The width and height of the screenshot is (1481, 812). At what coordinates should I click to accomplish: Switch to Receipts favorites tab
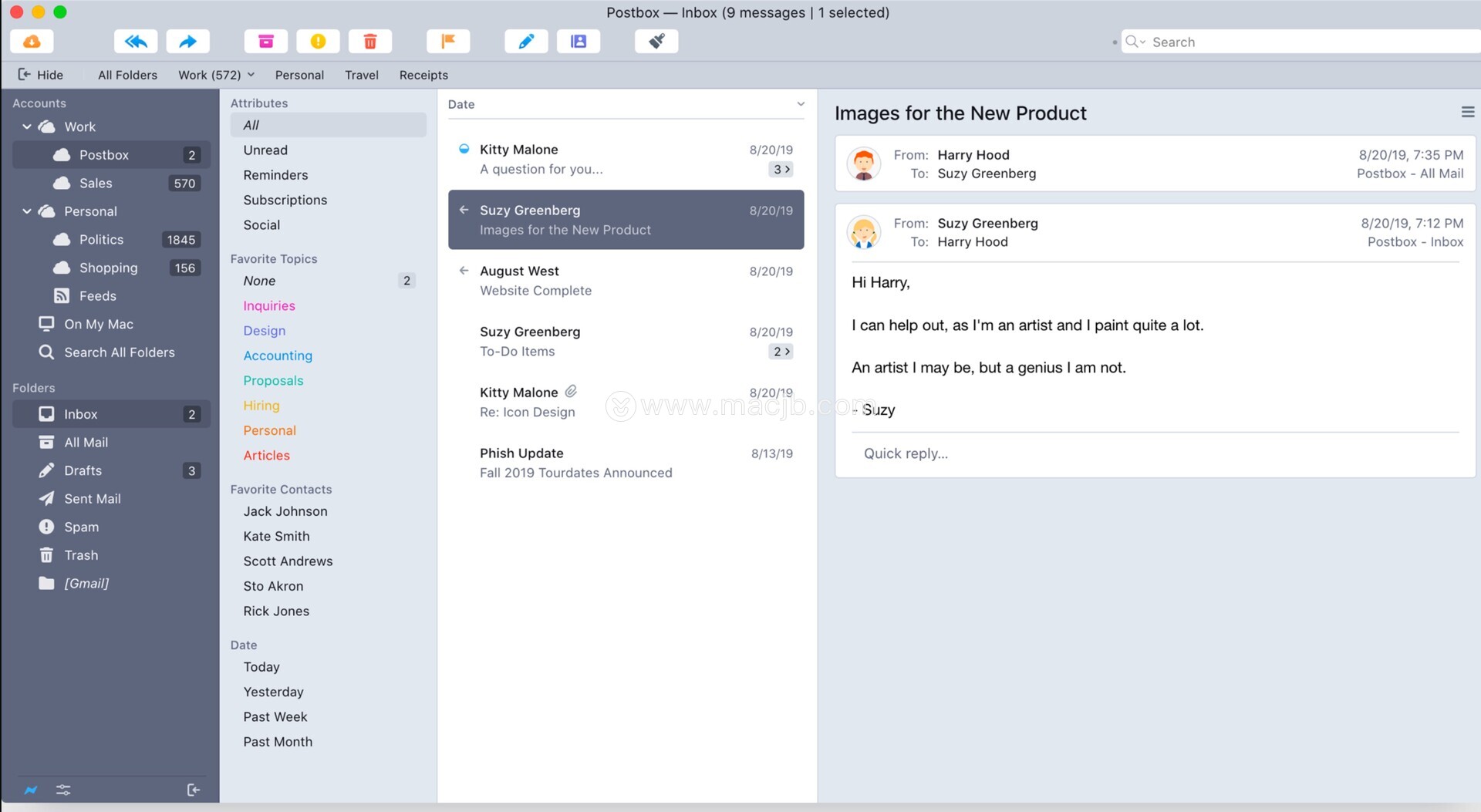coord(423,75)
